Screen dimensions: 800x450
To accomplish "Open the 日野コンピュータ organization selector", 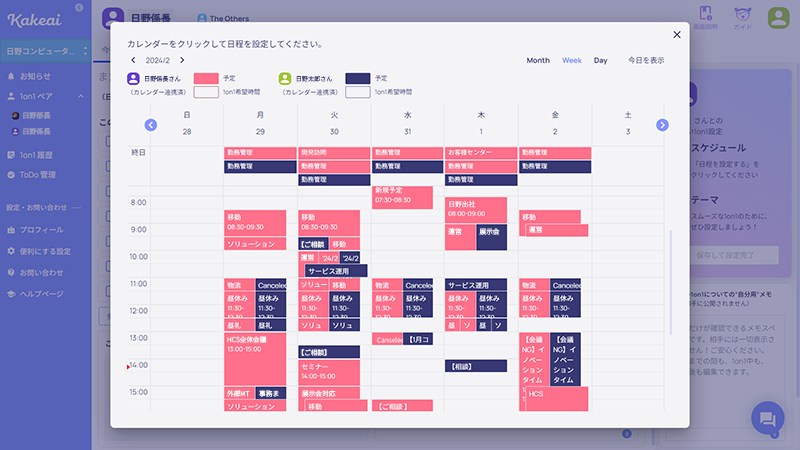I will coord(46,51).
